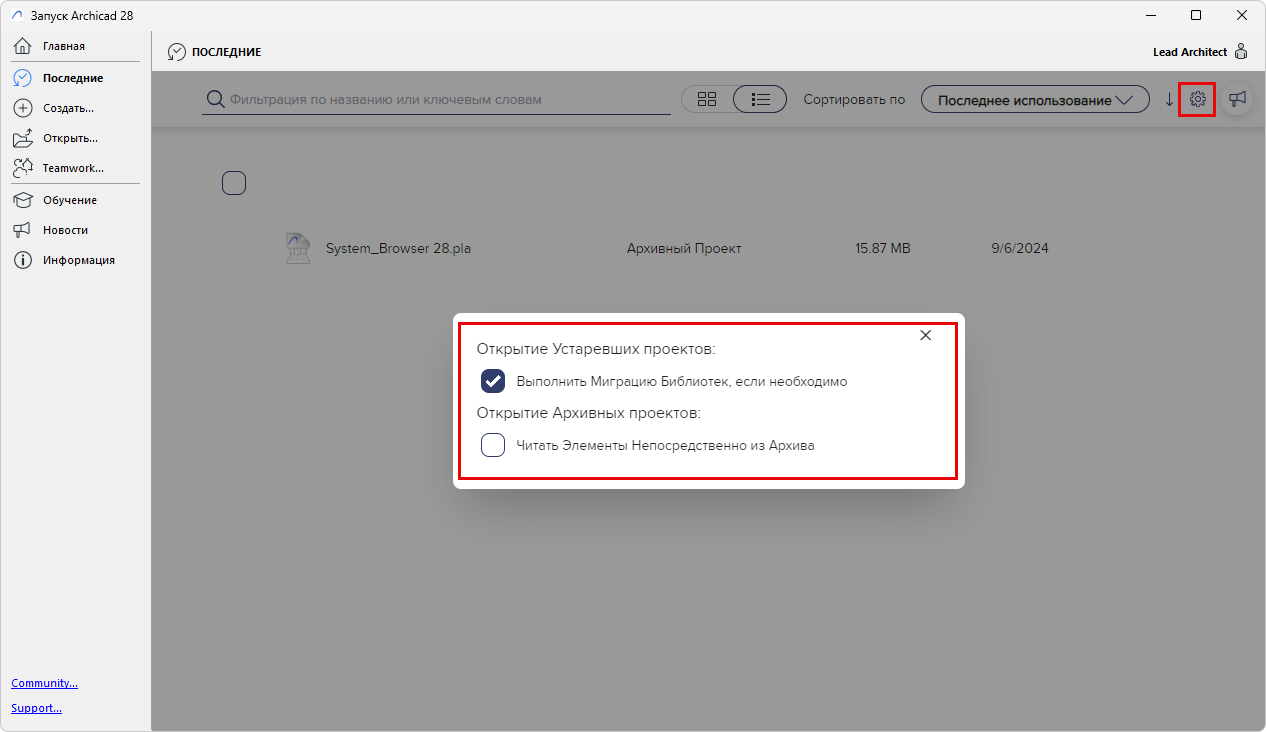Click the Архивный Проект type cell
This screenshot has height=732, width=1266.
pos(684,249)
